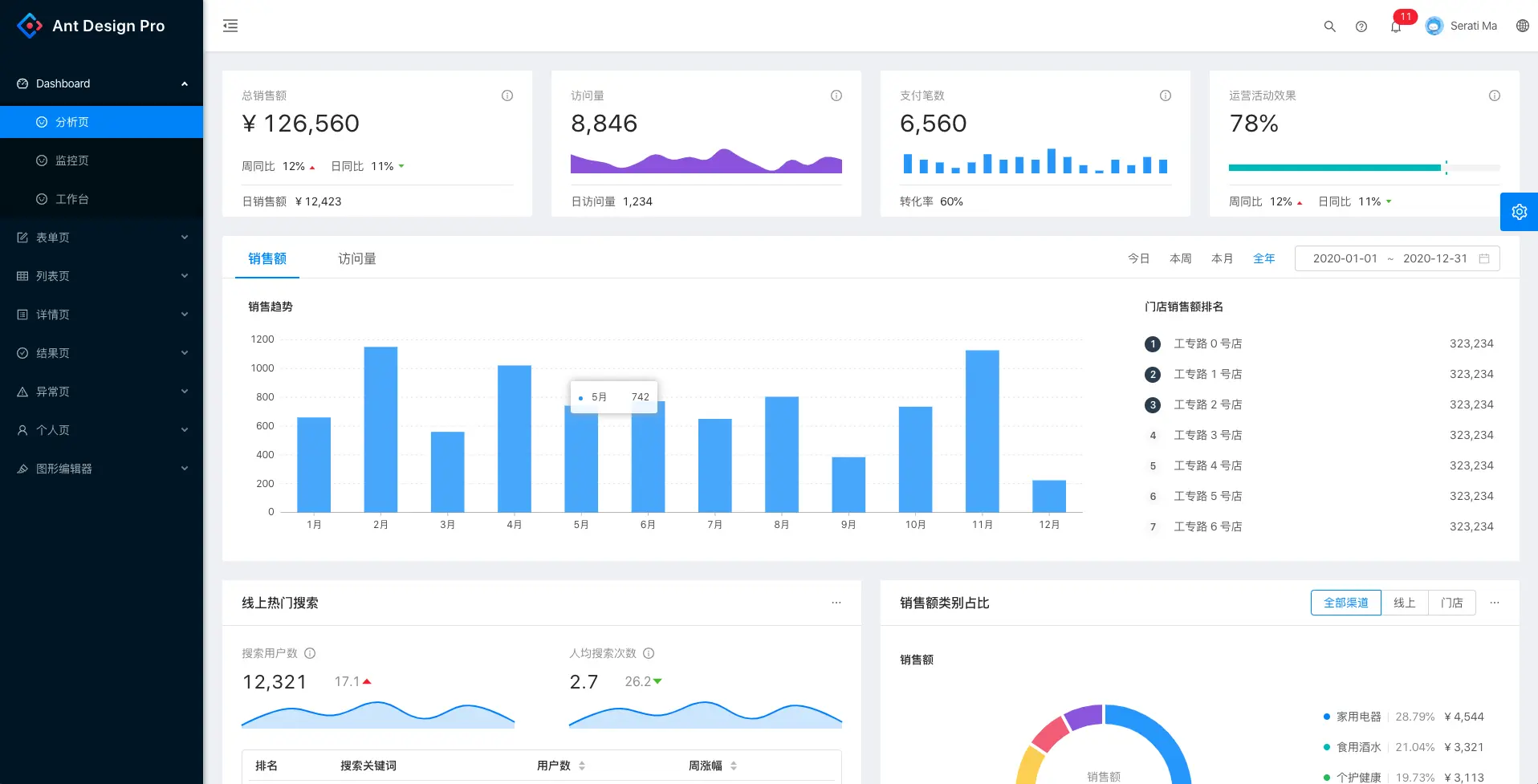Image resolution: width=1538 pixels, height=784 pixels.
Task: Expand the 列表页 menu
Action: [x=101, y=276]
